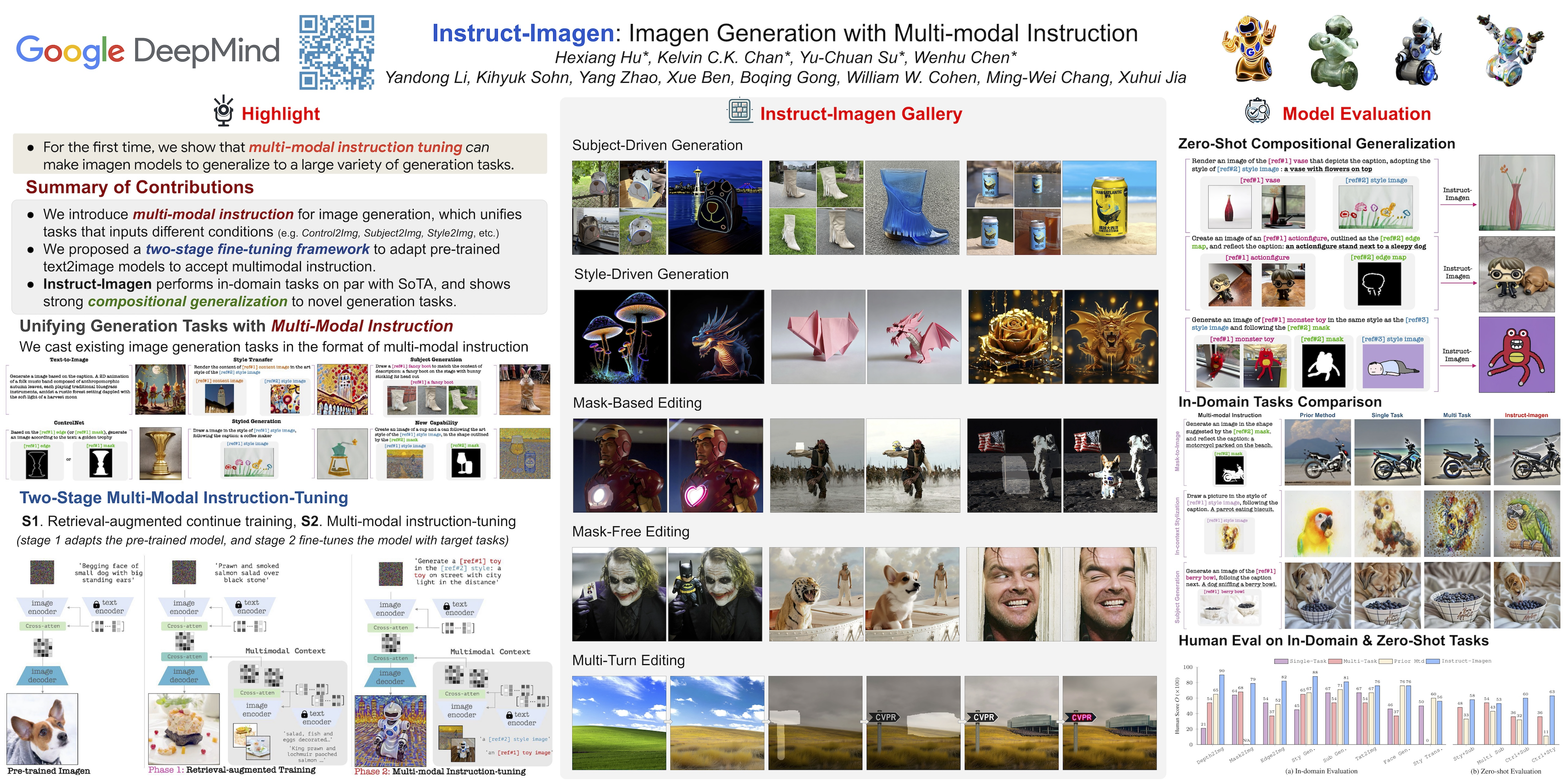Image resolution: width=1568 pixels, height=784 pixels.
Task: Click the Instruct-Imagen Gallery heading
Action: (x=861, y=114)
